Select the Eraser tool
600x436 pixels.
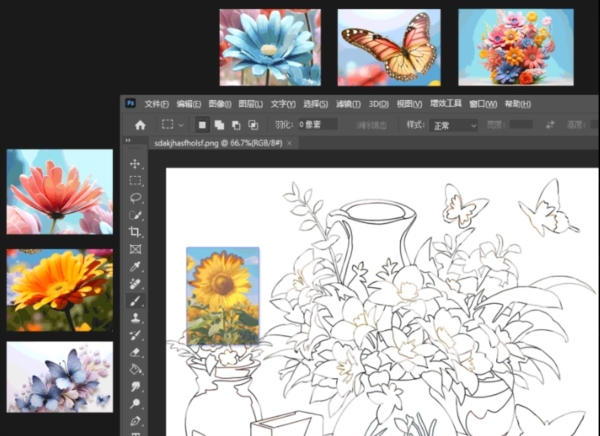coord(136,352)
